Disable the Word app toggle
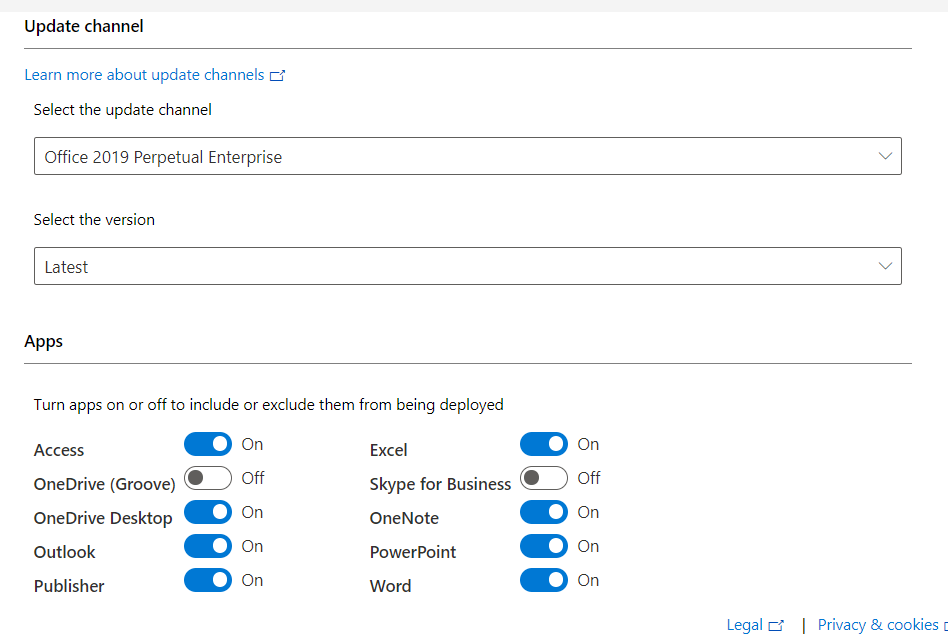This screenshot has height=639, width=948. tap(544, 580)
